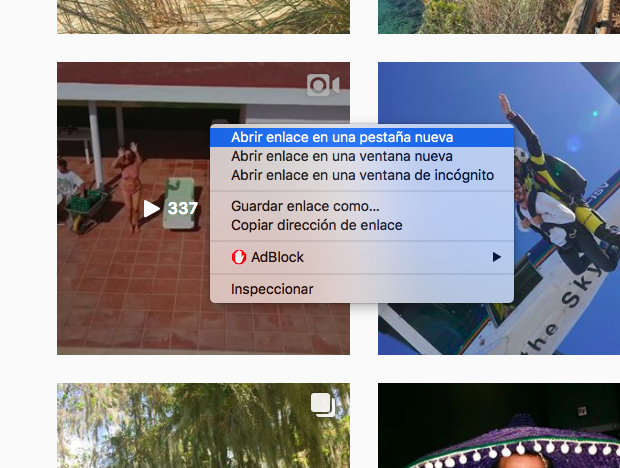The image size is (620, 468).
Task: Open the AdBlock submenu entry
Action: [x=362, y=257]
